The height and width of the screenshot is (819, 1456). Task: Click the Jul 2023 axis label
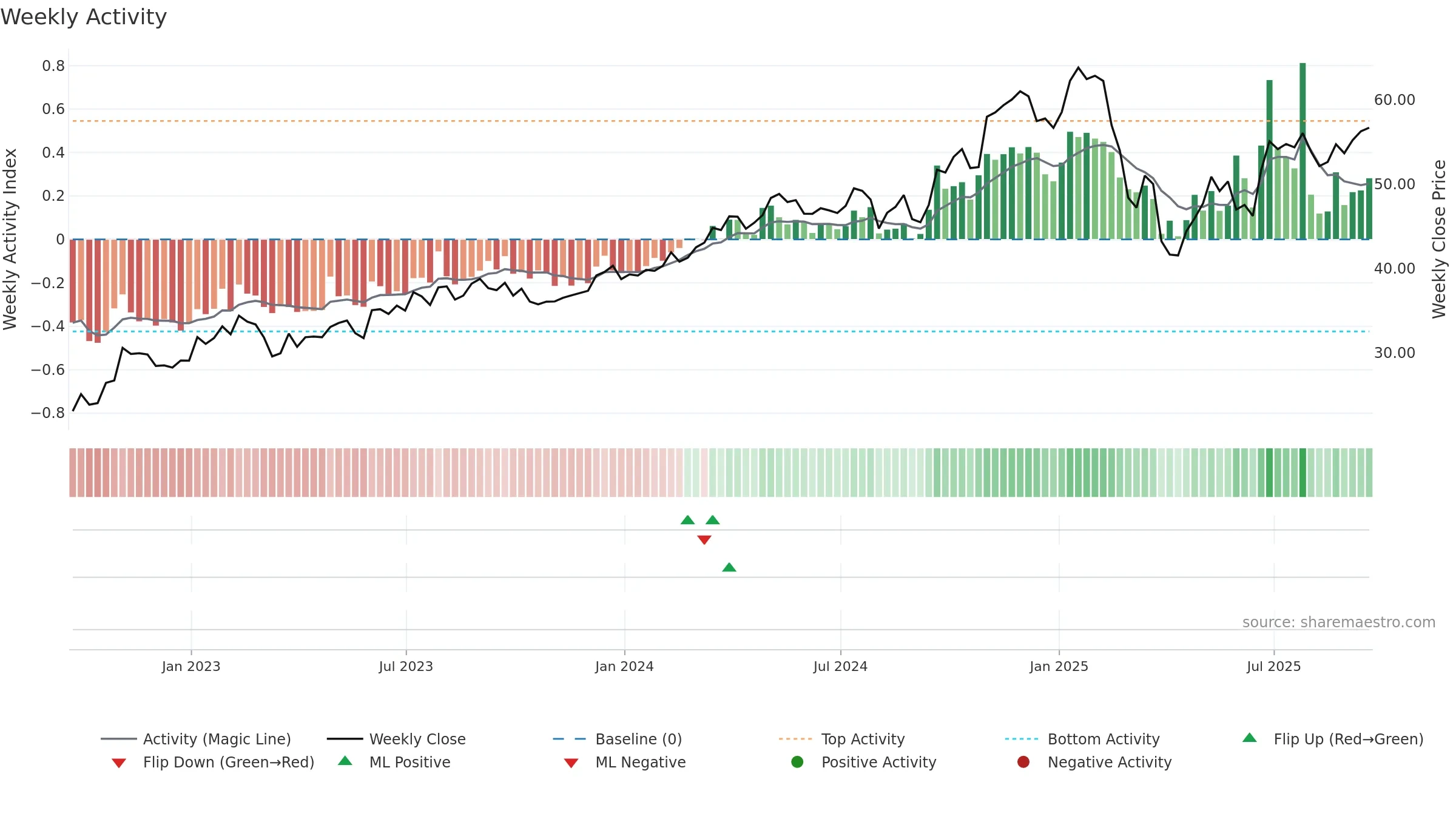click(406, 666)
